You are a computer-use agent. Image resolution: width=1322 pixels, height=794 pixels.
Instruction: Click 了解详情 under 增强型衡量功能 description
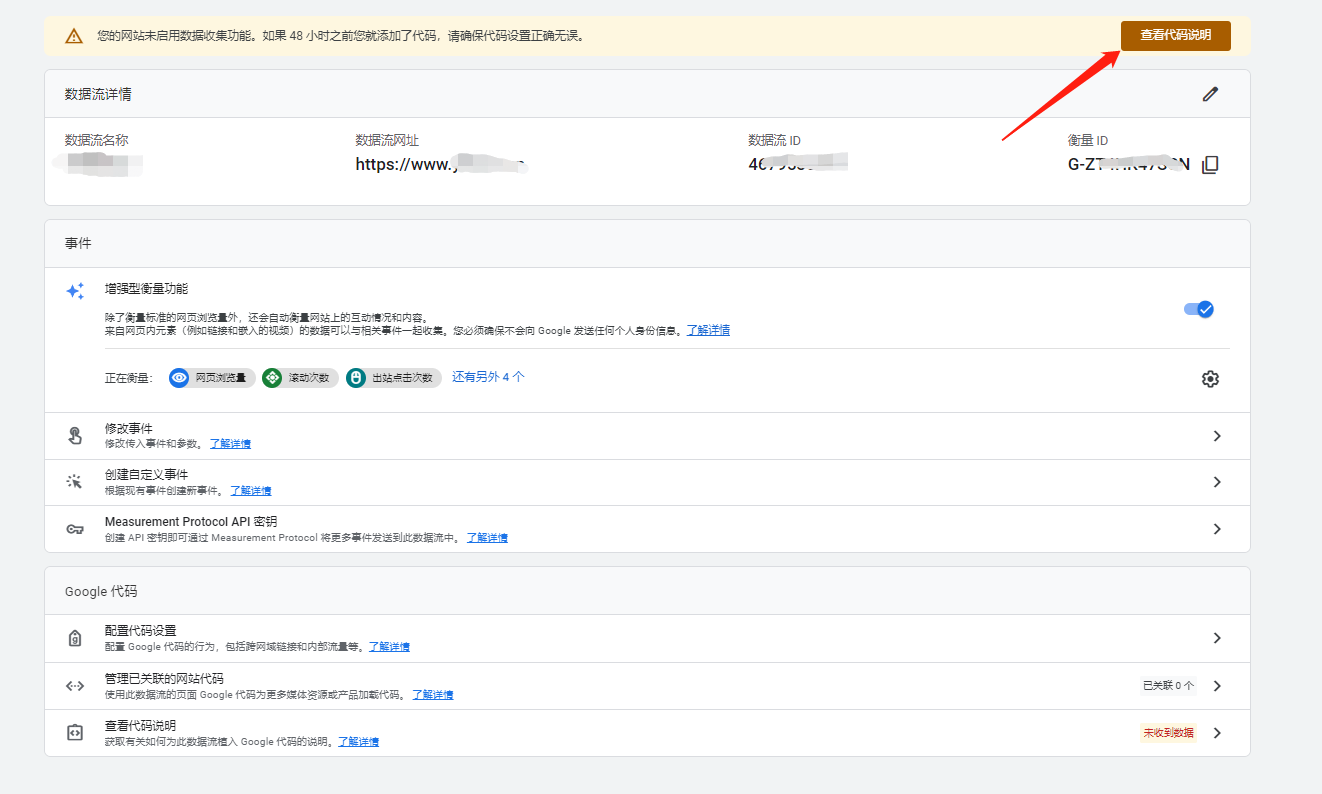pyautogui.click(x=708, y=330)
